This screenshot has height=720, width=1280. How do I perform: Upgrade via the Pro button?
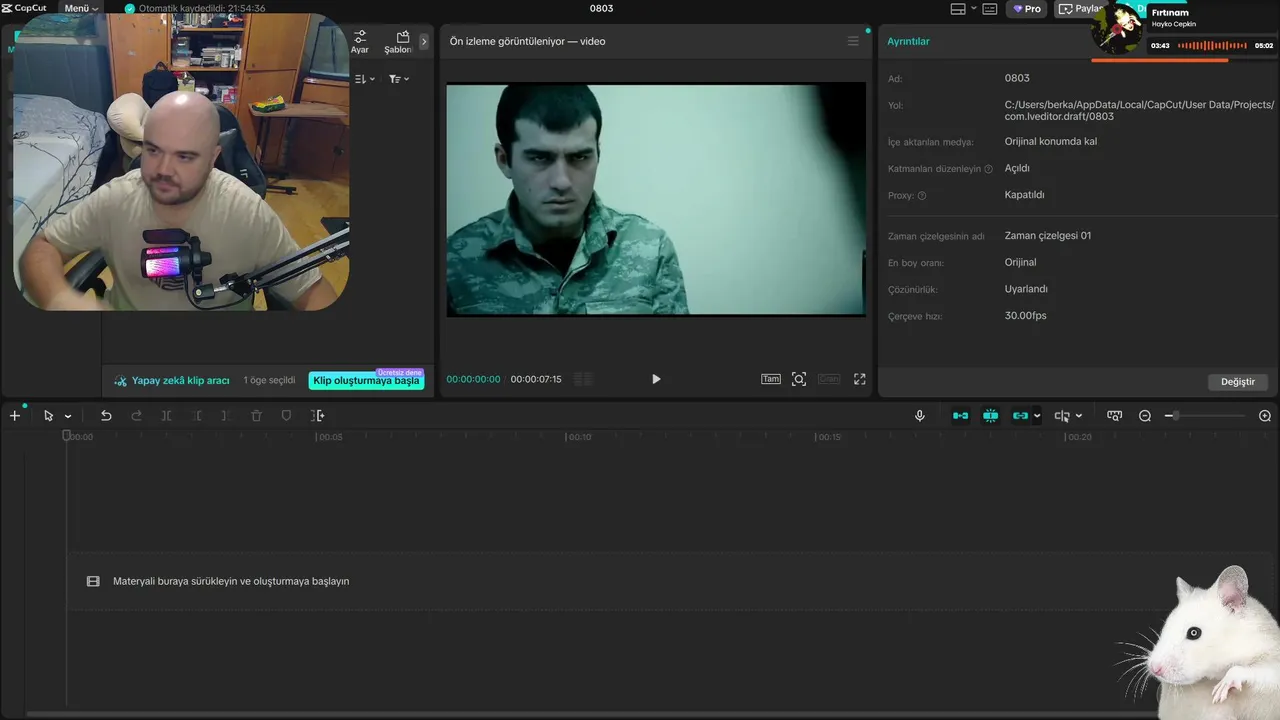click(1027, 9)
